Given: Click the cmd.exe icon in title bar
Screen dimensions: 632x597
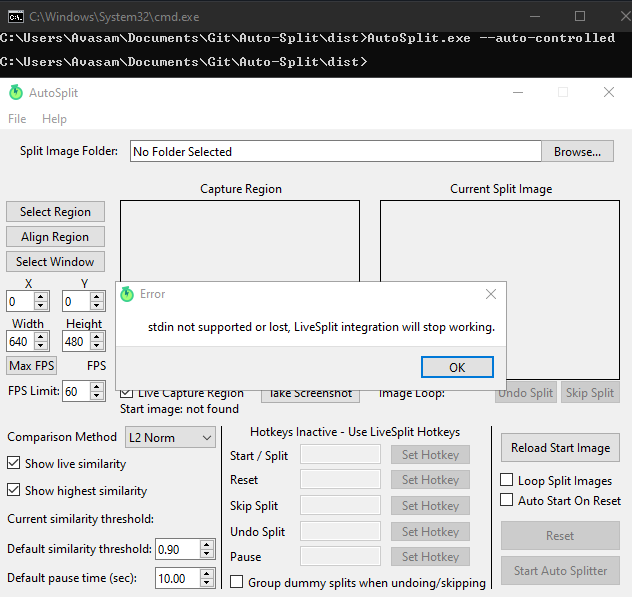Looking at the screenshot, I should tap(16, 17).
